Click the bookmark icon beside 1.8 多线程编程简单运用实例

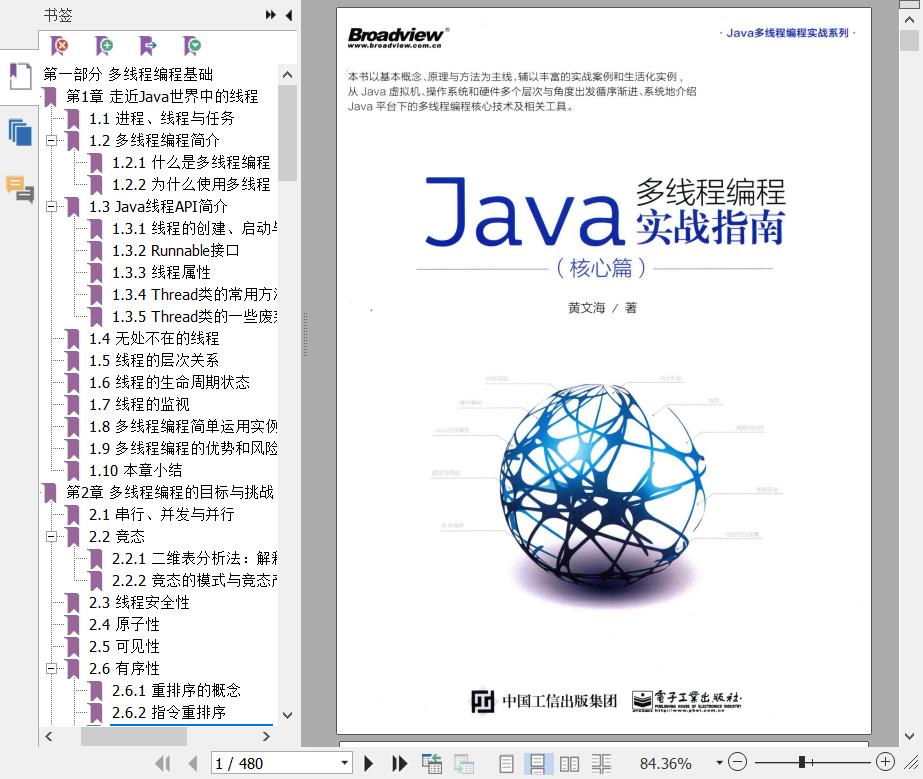(73, 427)
